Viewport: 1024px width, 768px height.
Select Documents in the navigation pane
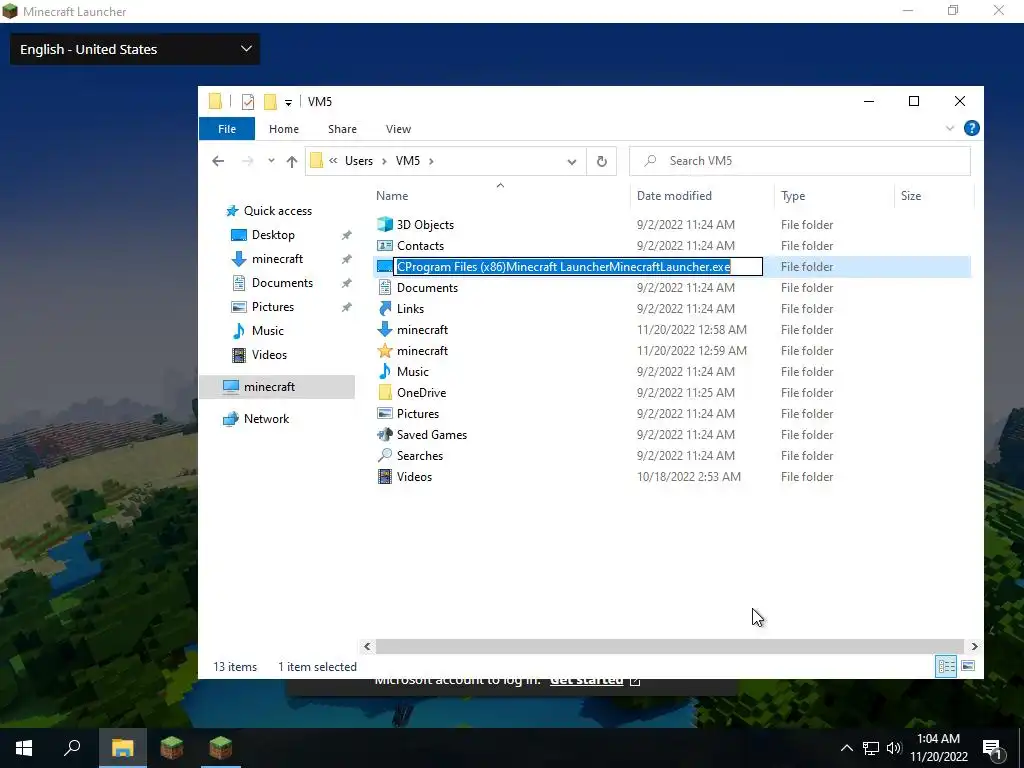282,283
